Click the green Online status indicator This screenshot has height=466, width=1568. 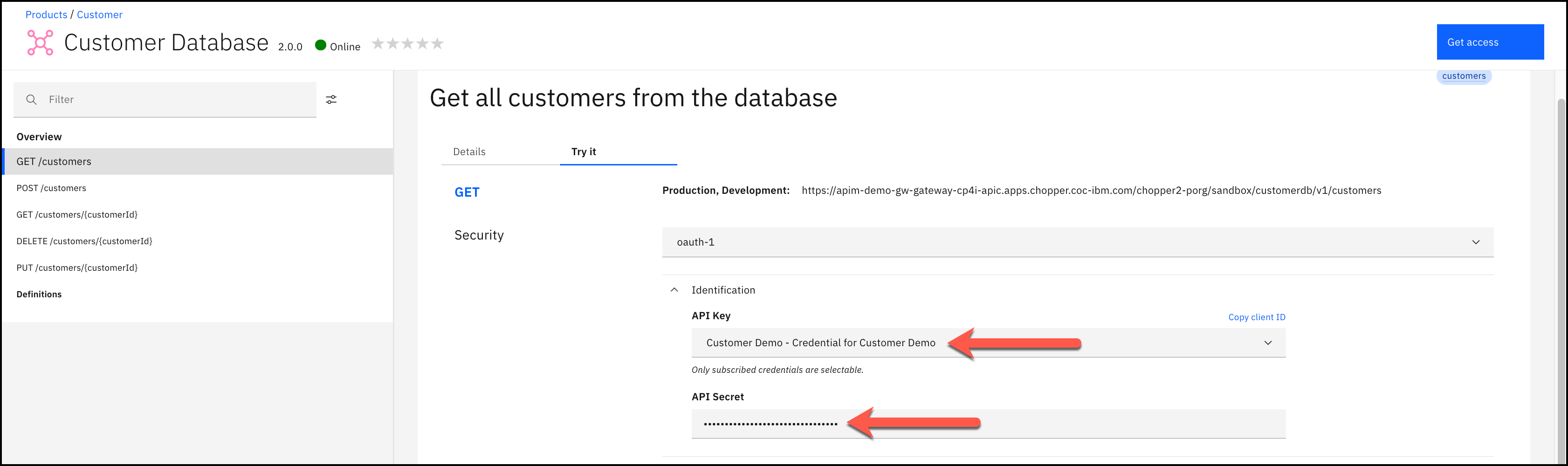pos(321,45)
